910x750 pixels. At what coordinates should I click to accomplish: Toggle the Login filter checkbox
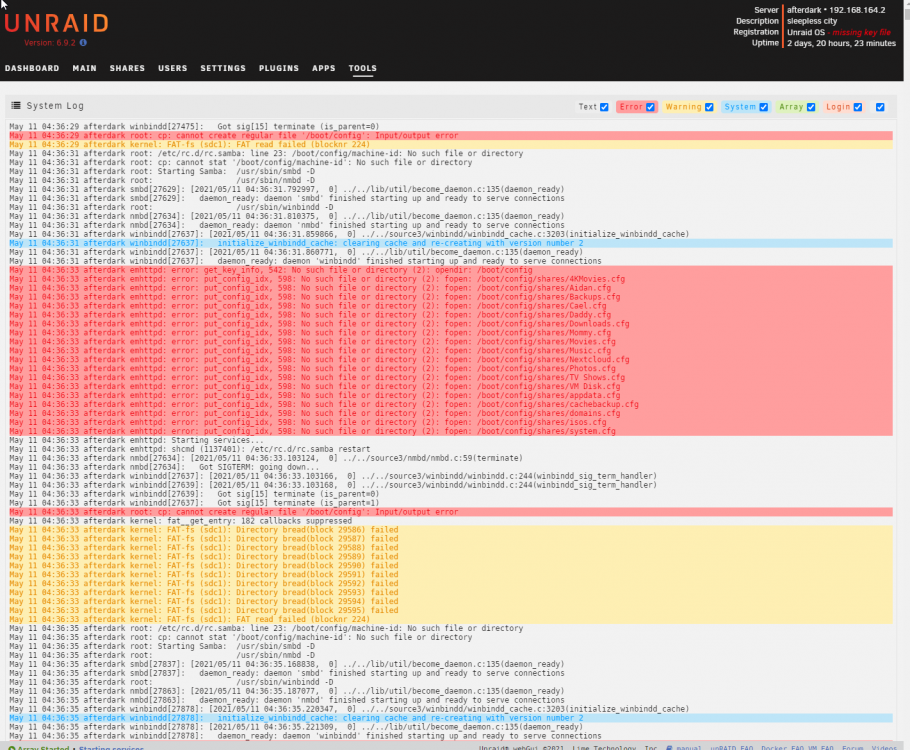pos(858,107)
